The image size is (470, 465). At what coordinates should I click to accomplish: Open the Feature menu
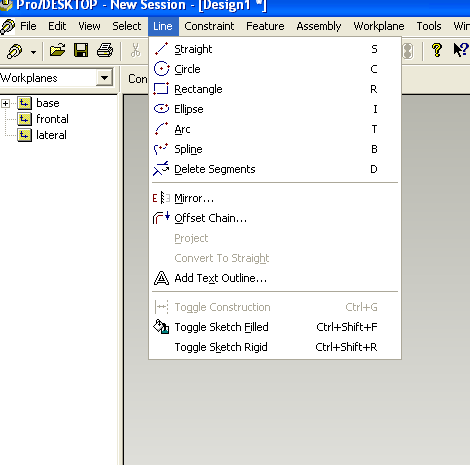click(x=265, y=26)
